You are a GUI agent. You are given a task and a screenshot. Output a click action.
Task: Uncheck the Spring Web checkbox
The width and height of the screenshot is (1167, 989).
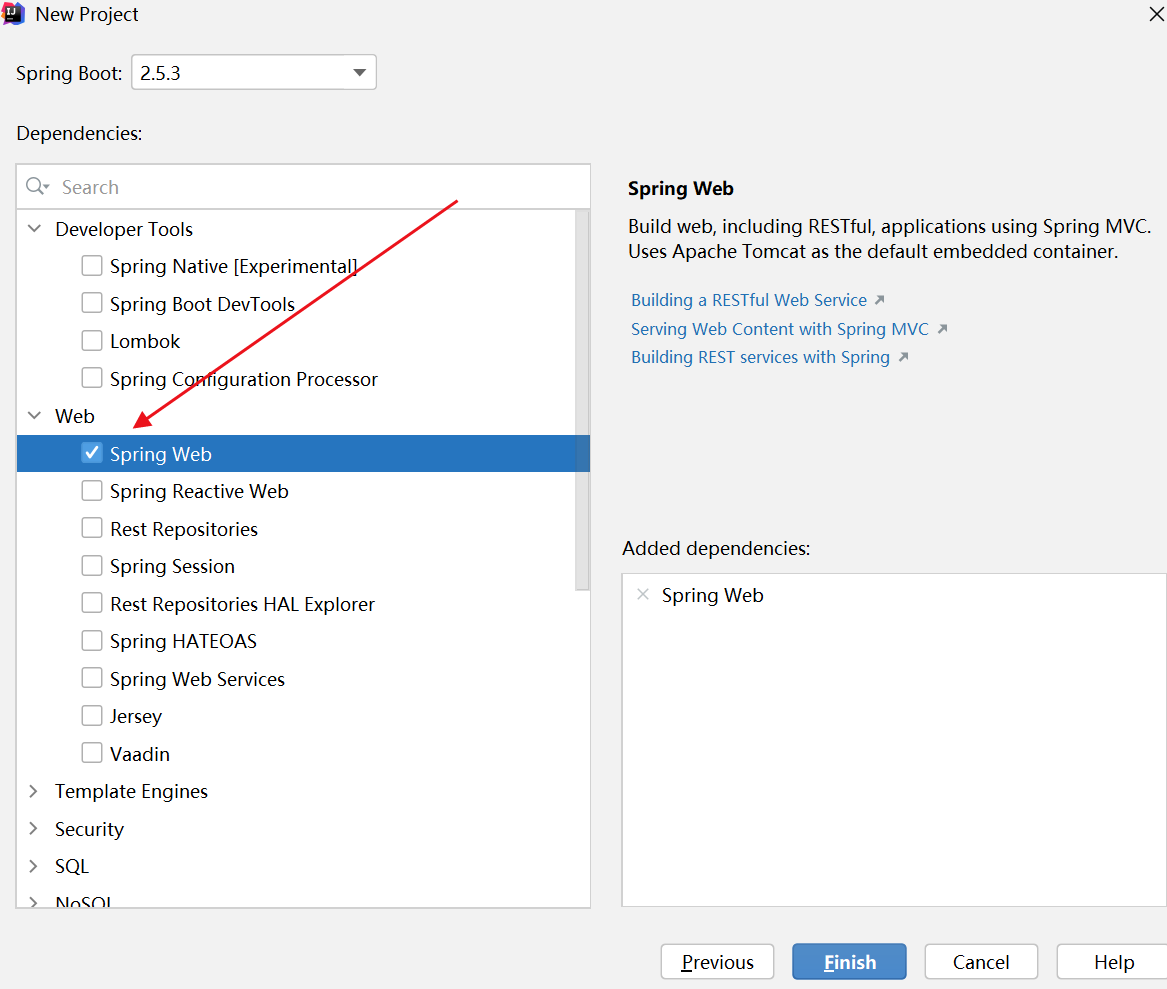click(92, 453)
